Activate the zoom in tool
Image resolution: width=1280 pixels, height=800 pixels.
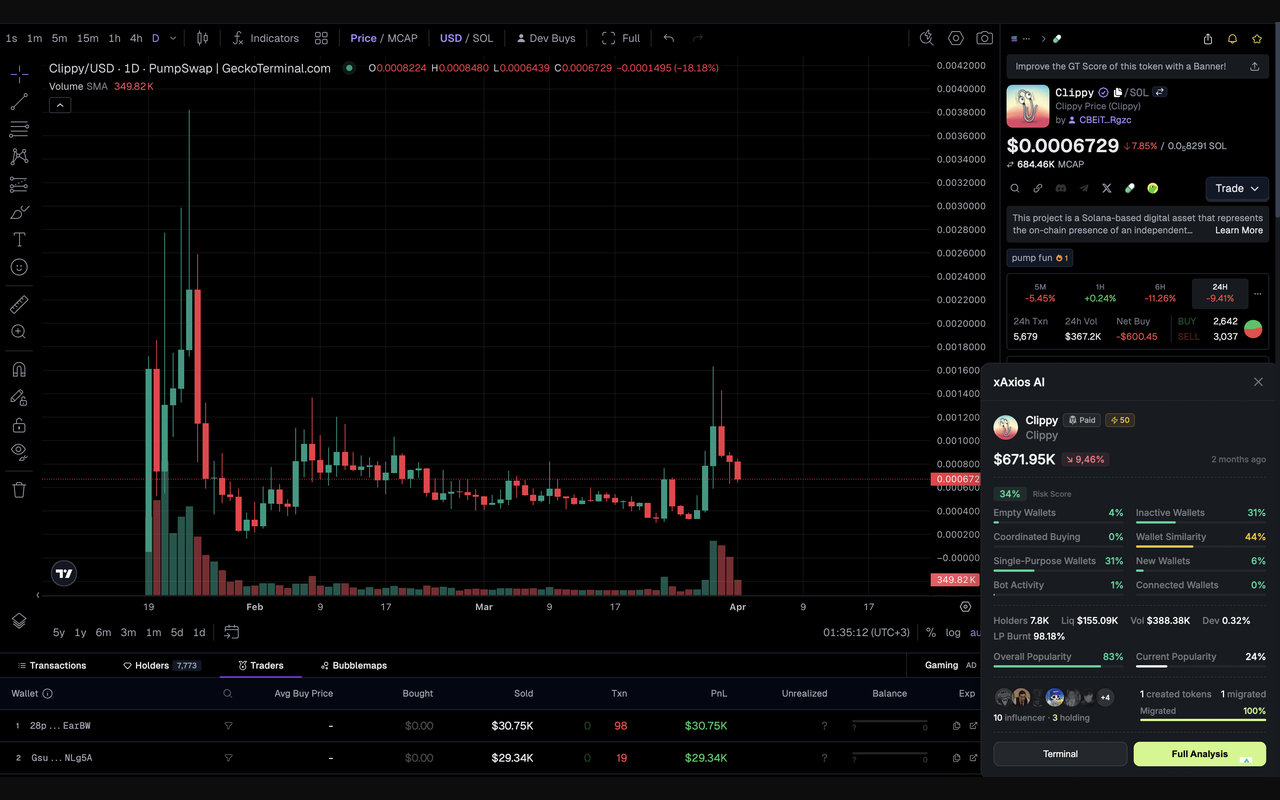coord(19,332)
